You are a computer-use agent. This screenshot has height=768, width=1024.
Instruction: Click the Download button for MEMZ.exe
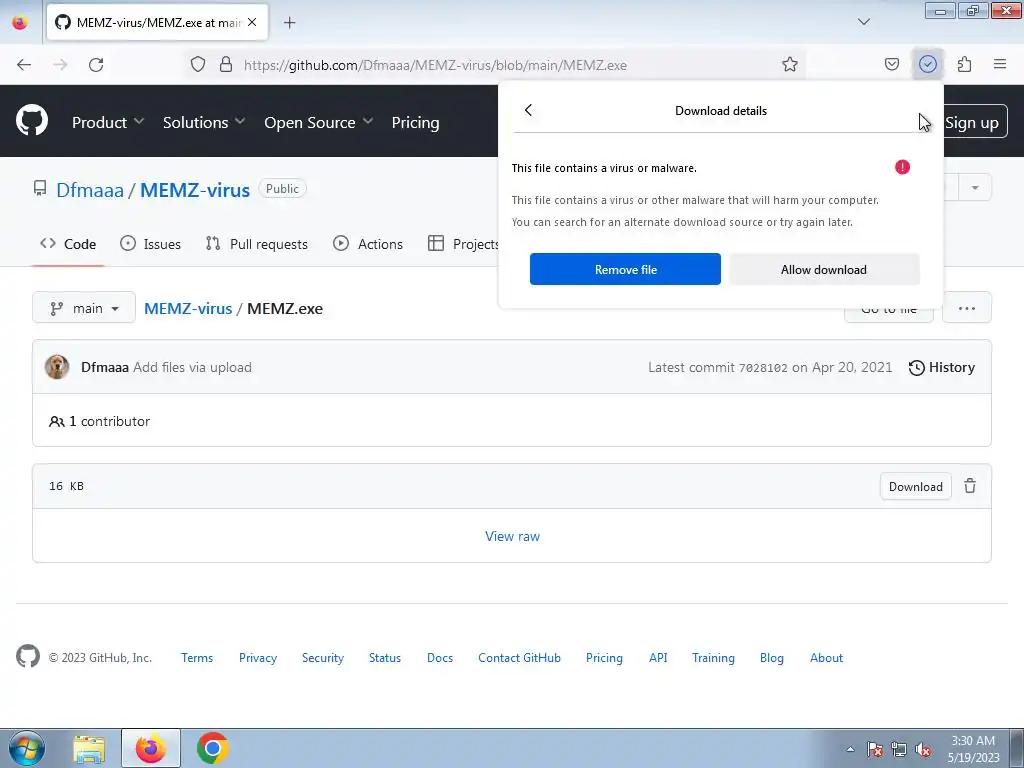(916, 487)
